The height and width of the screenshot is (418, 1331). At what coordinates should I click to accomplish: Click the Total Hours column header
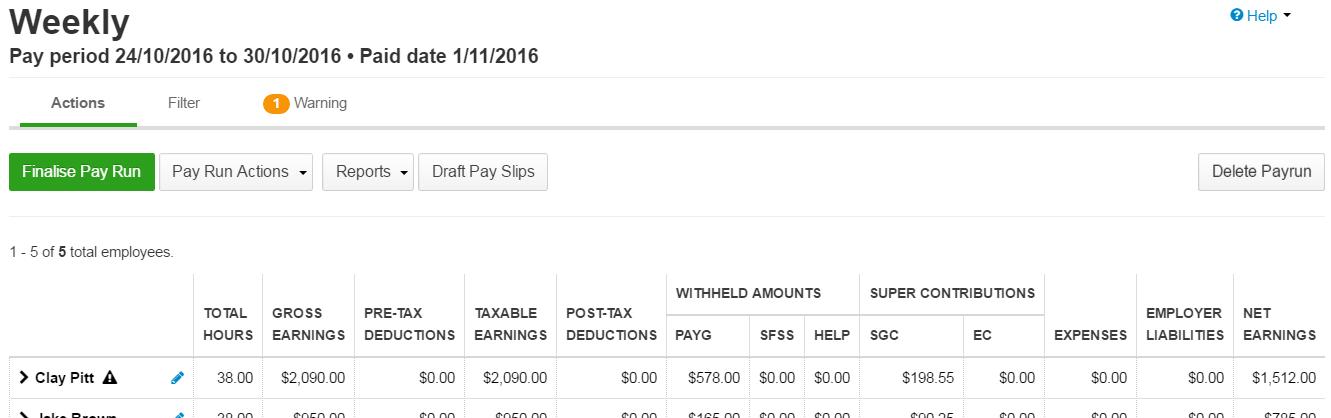228,324
